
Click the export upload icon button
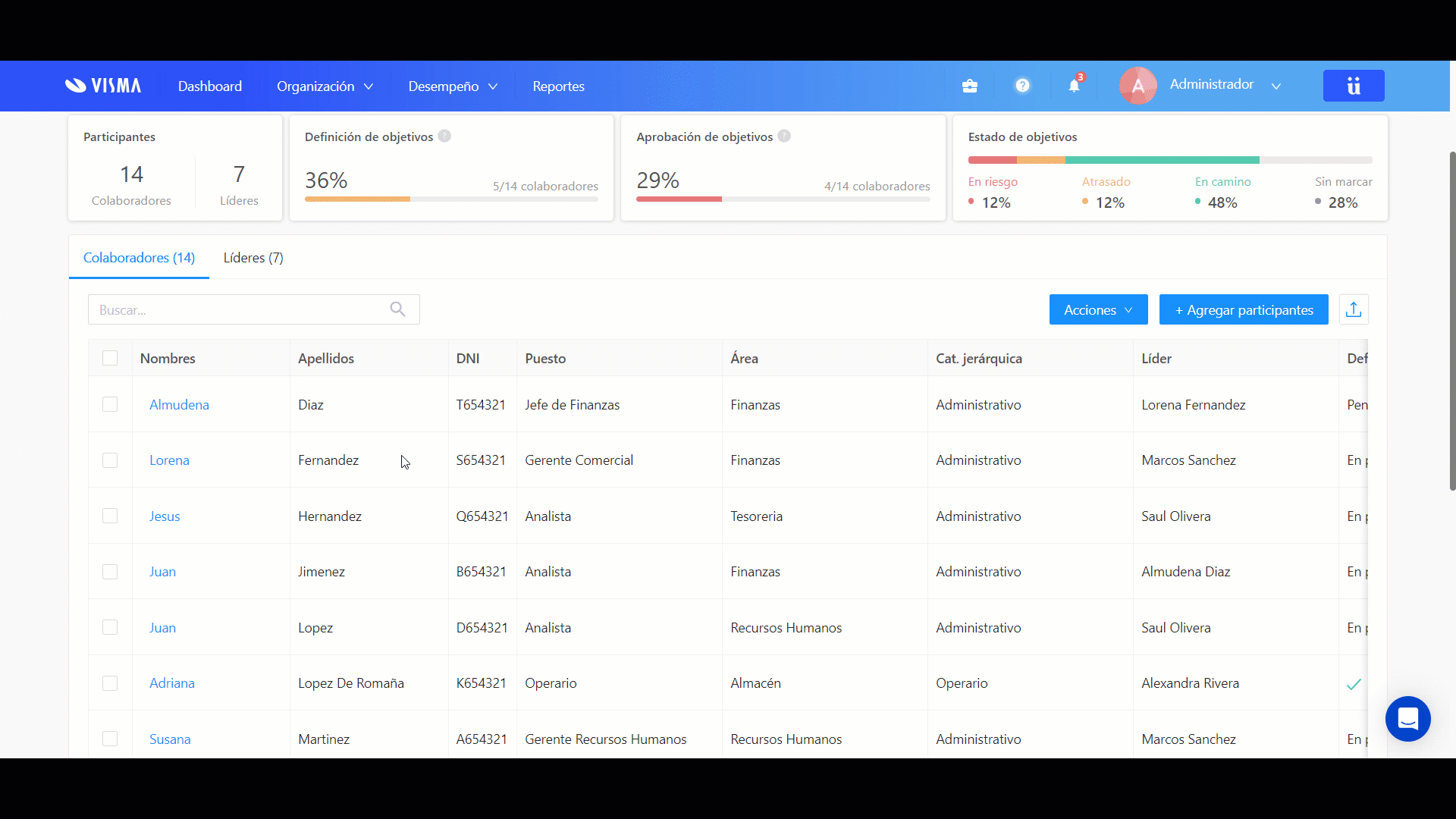[x=1354, y=309]
